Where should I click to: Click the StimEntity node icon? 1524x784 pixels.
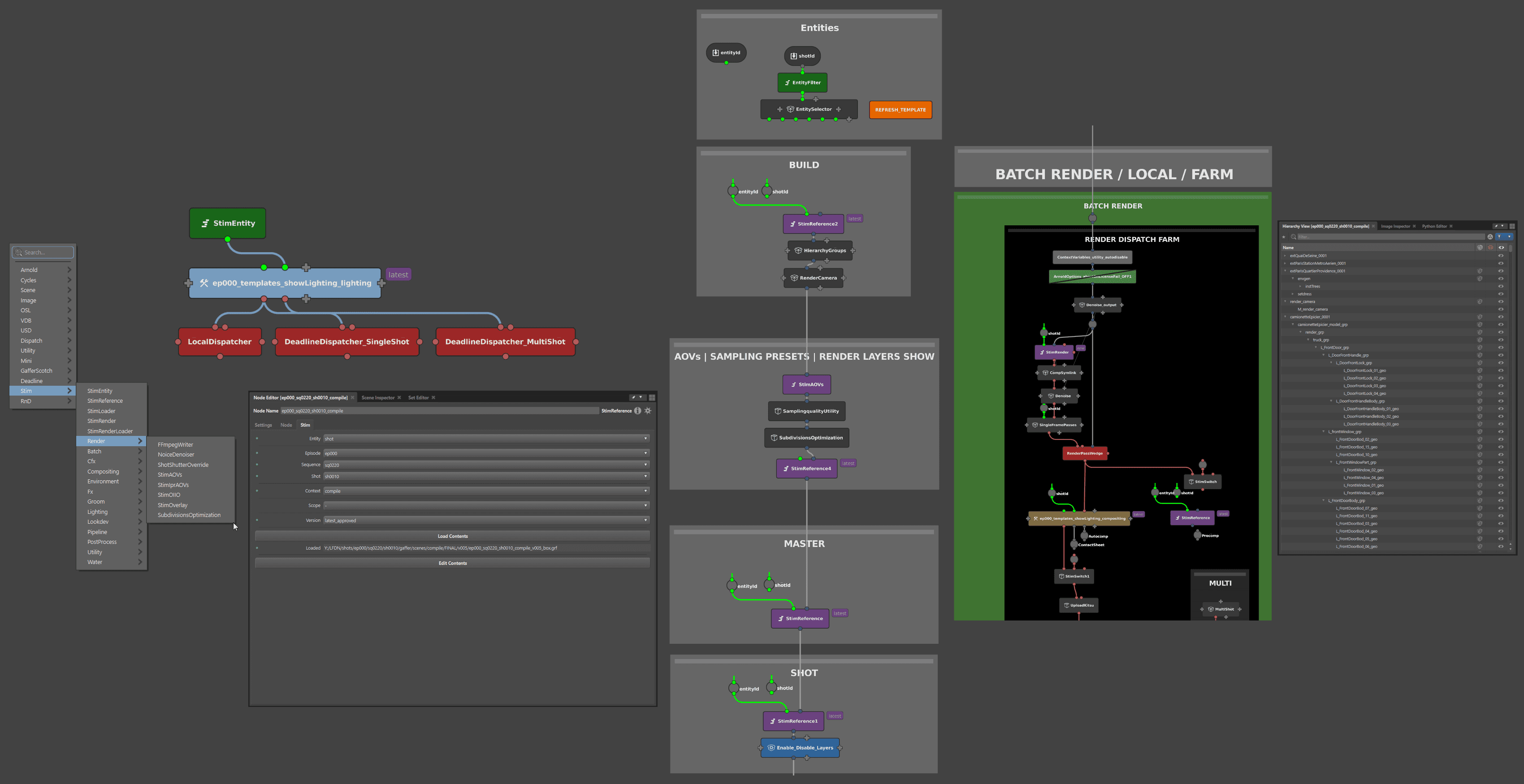pyautogui.click(x=205, y=224)
